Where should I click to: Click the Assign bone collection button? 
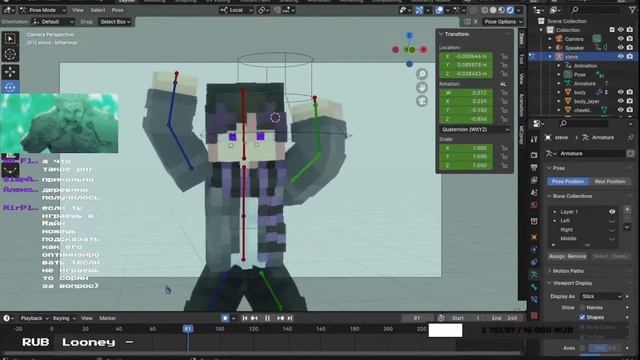[x=557, y=257]
